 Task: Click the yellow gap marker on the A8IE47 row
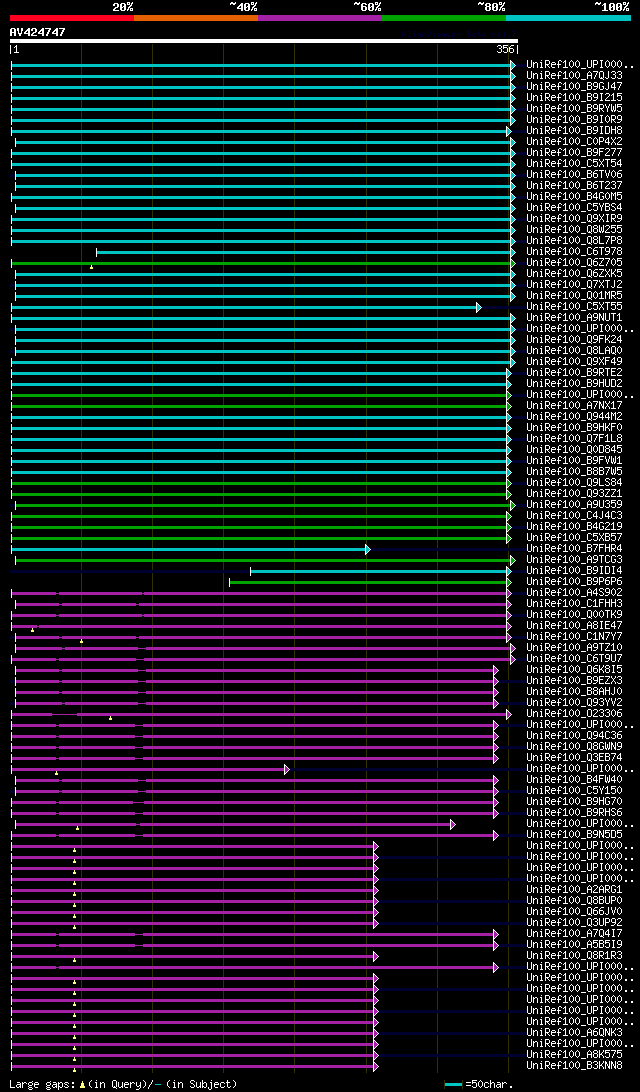33,630
